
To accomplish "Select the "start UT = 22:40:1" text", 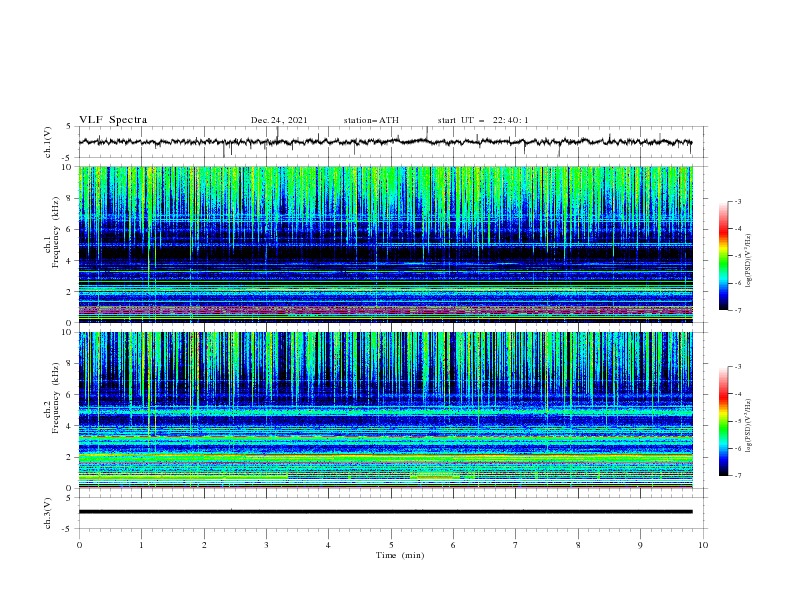I will [x=482, y=120].
